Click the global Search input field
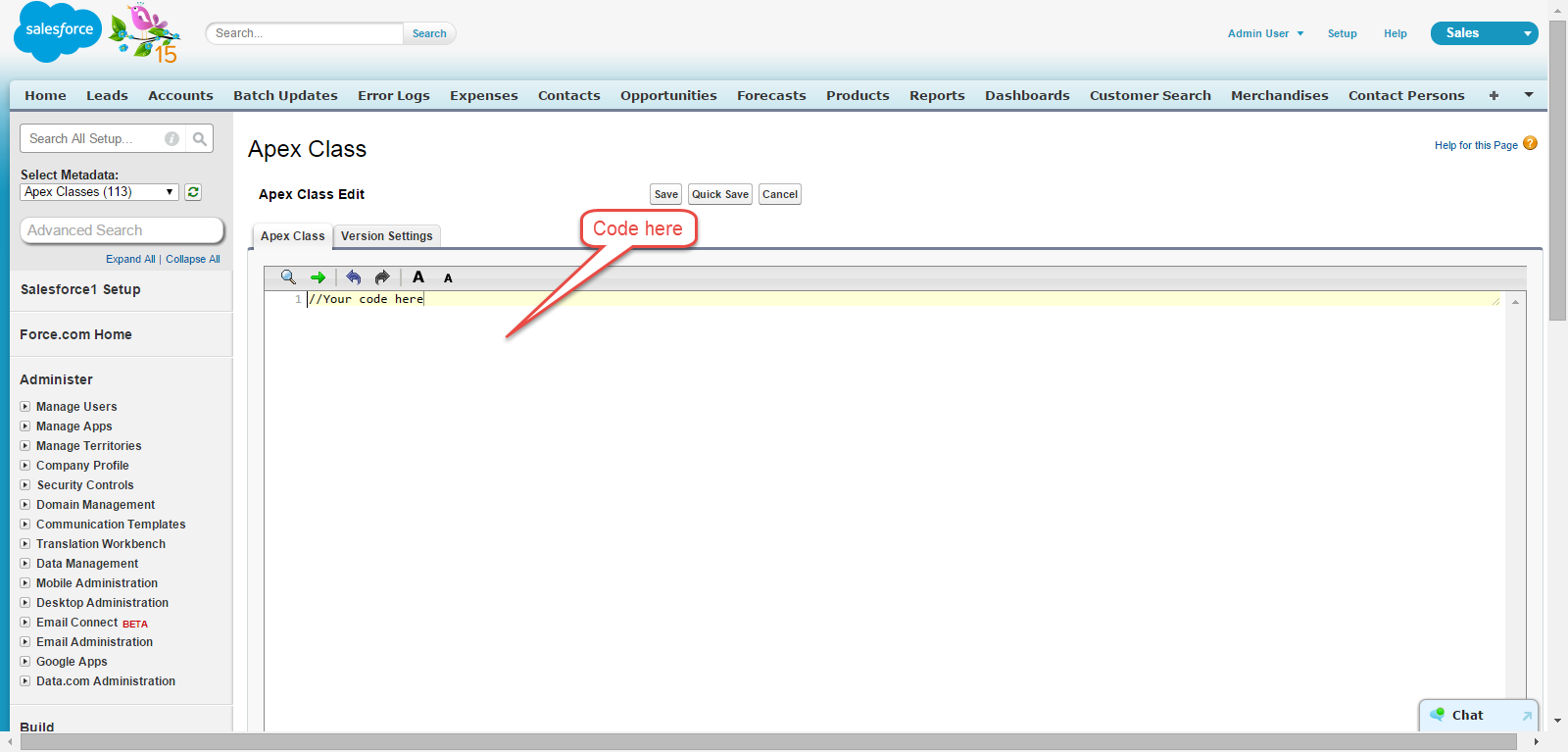1568x752 pixels. coord(305,33)
